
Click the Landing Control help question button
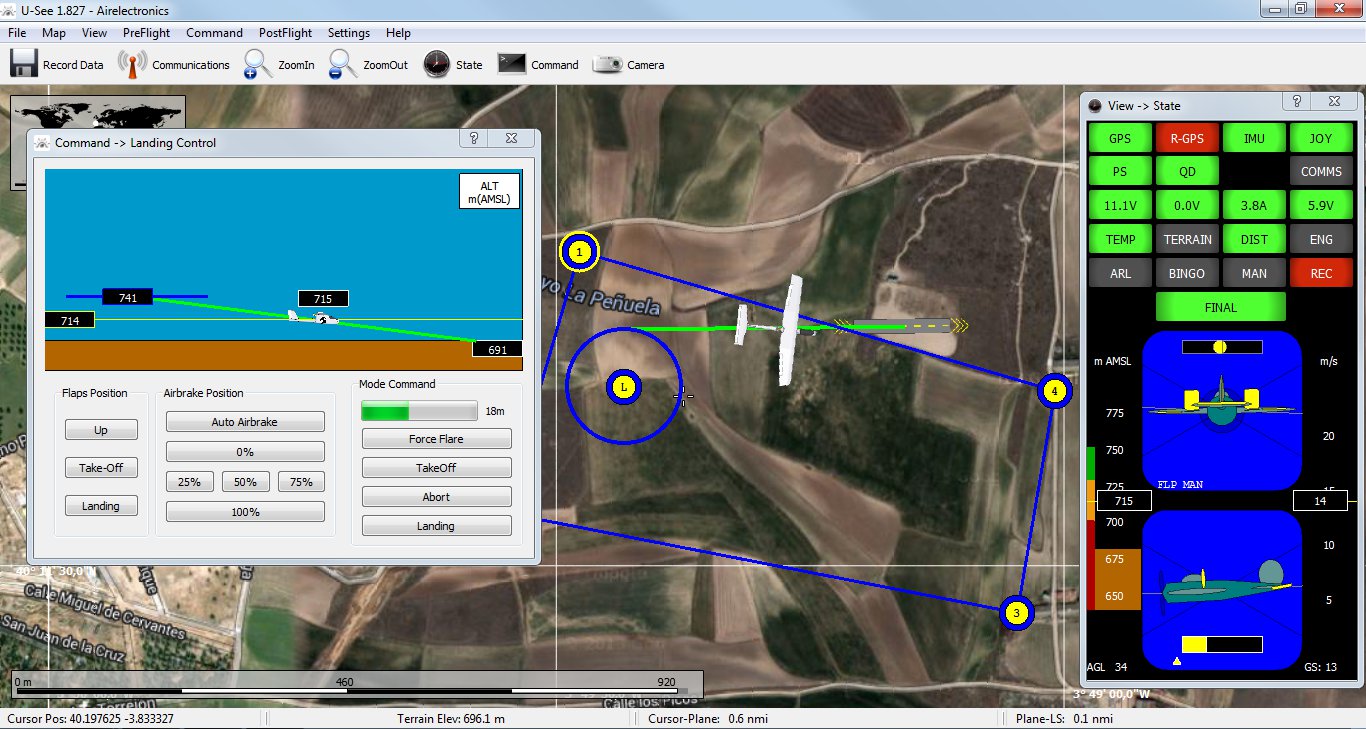click(474, 139)
